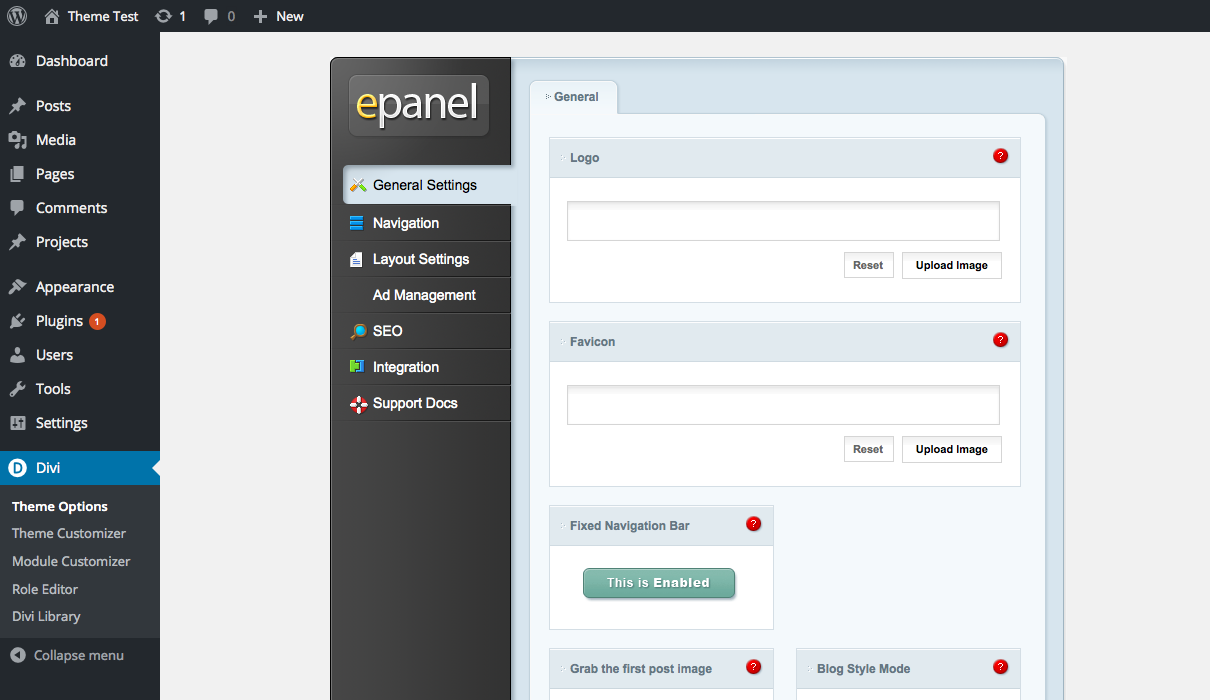
Task: Open Module Customizer submenu link
Action: [71, 562]
